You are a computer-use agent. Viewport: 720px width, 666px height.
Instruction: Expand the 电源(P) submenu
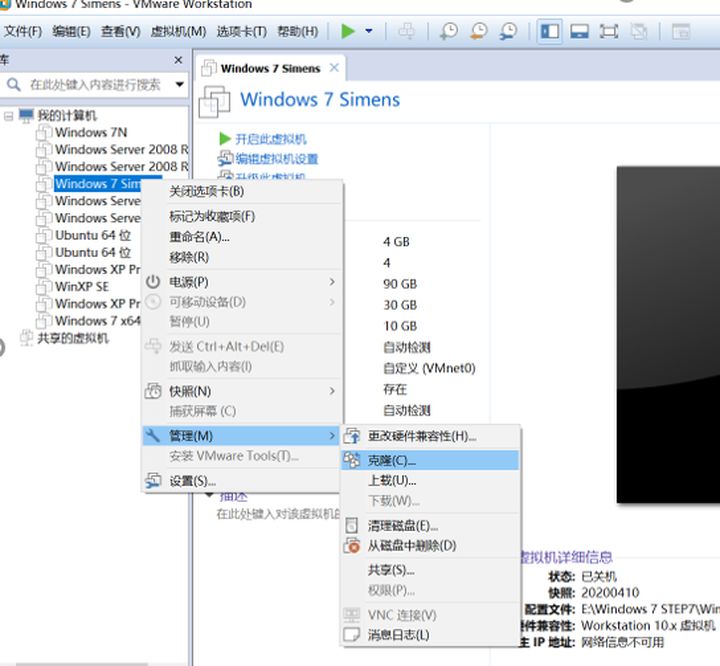pos(242,282)
